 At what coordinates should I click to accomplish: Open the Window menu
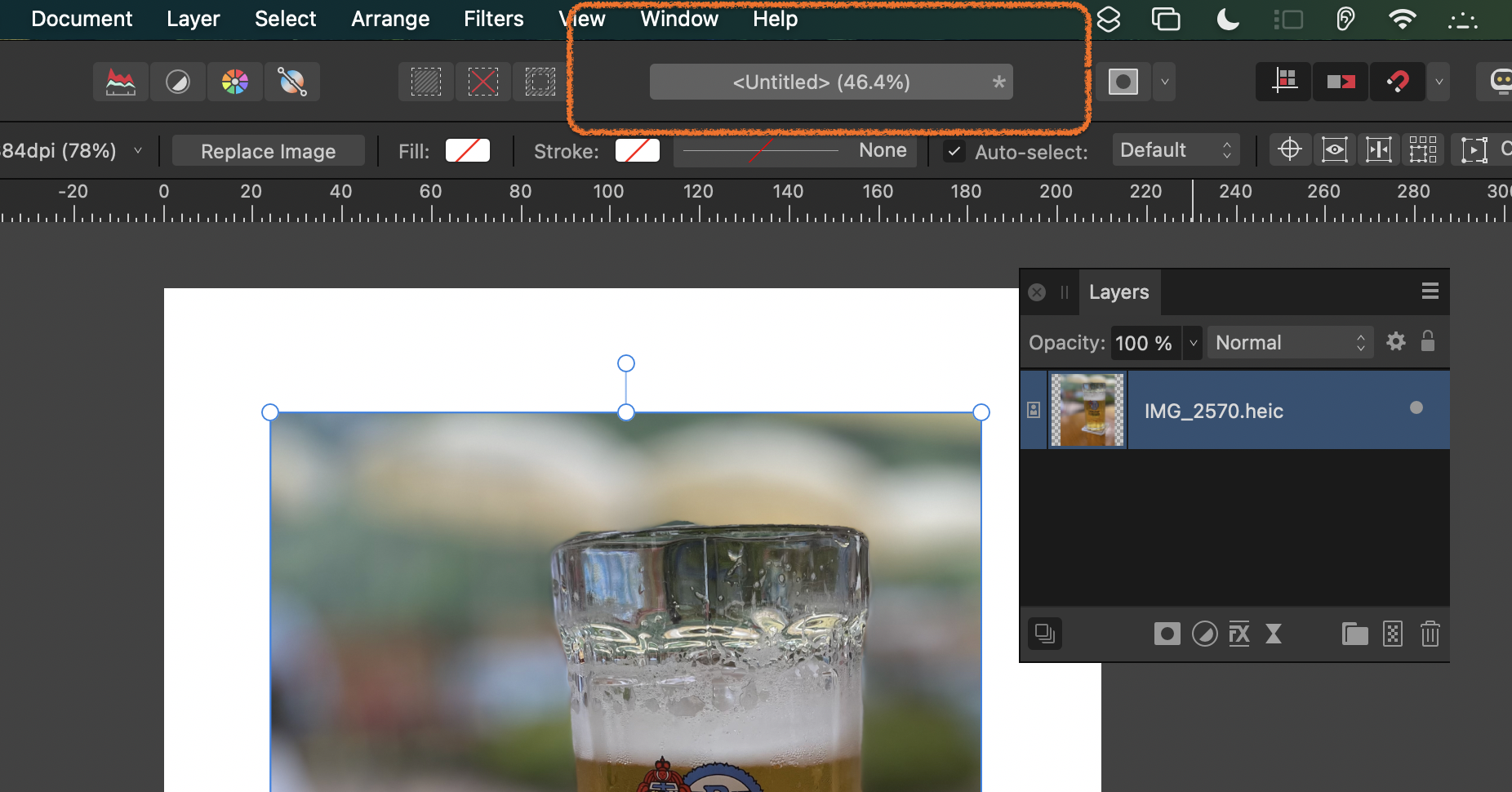679,19
